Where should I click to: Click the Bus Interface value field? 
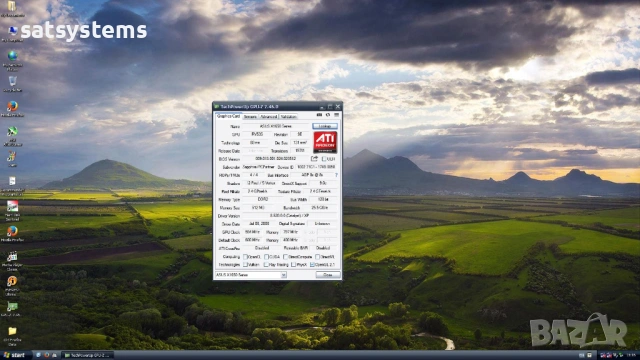click(x=312, y=175)
